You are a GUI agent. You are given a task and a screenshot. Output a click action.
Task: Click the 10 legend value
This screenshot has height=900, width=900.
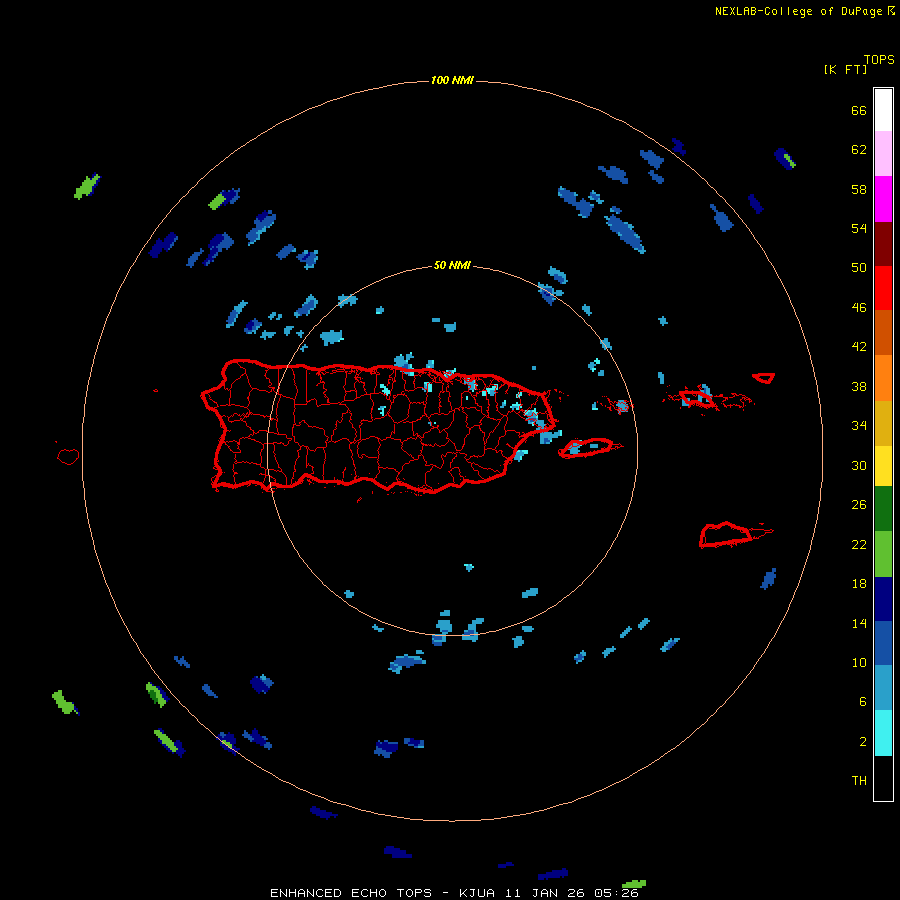(859, 663)
